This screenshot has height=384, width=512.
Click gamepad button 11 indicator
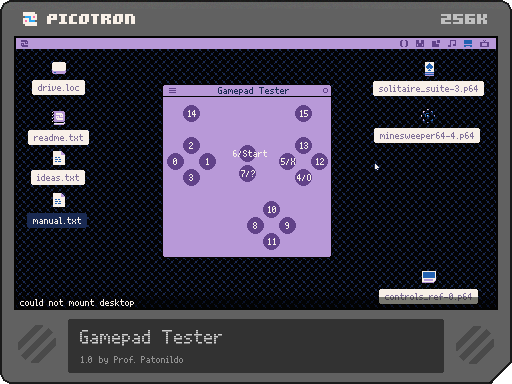pos(271,242)
